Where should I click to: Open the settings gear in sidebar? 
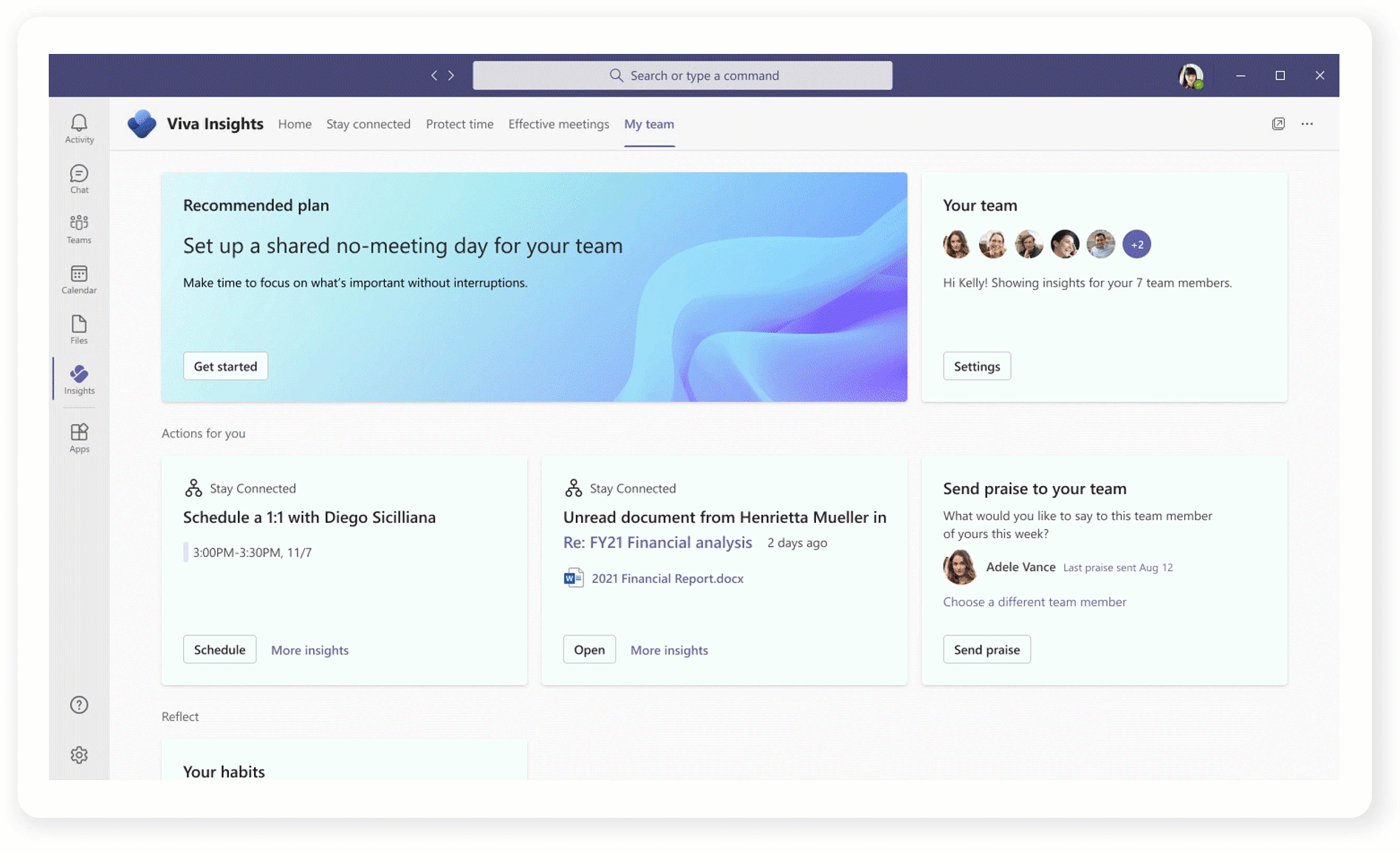[x=79, y=754]
